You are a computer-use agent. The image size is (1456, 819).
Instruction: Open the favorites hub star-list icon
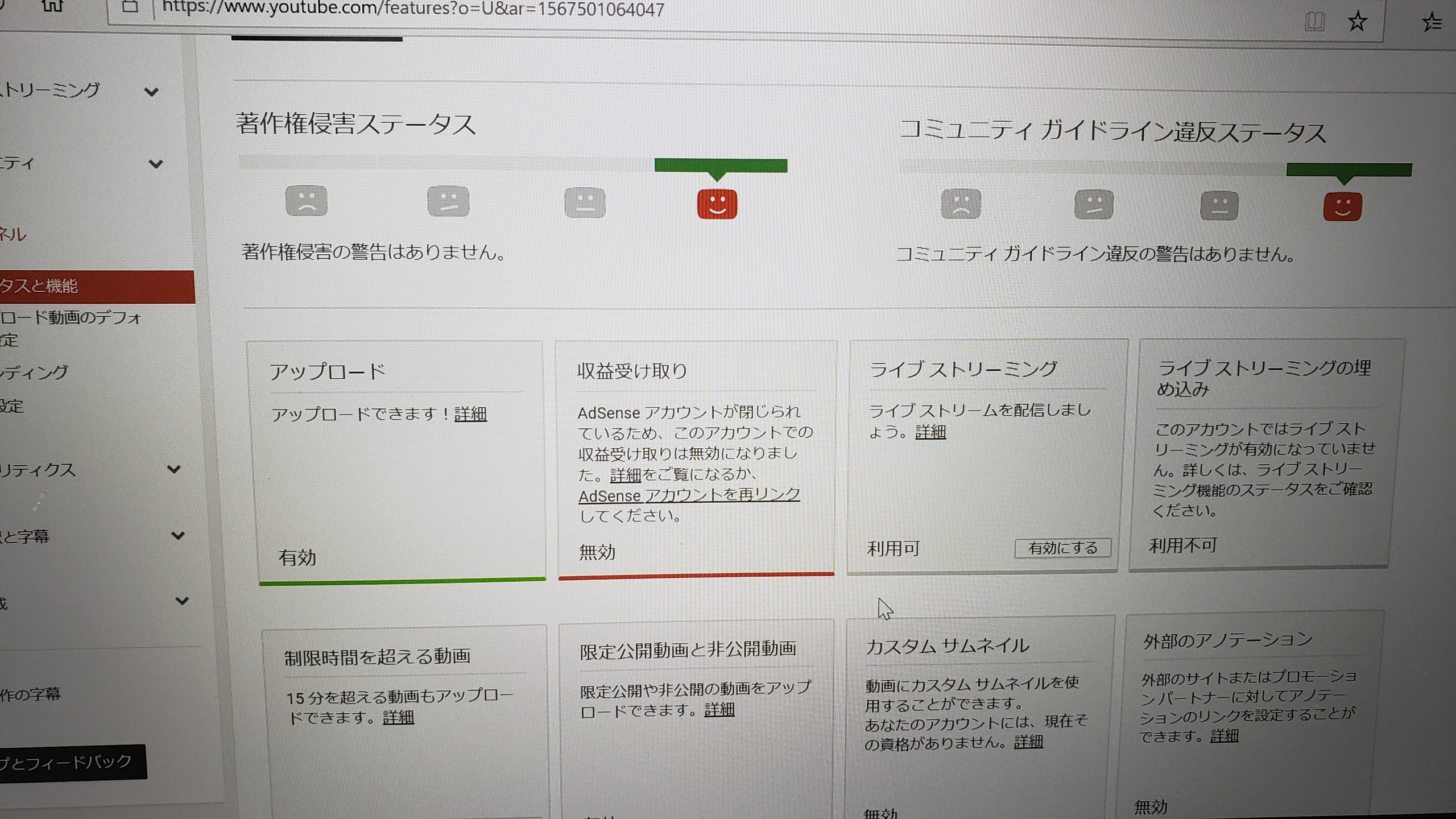click(1432, 23)
